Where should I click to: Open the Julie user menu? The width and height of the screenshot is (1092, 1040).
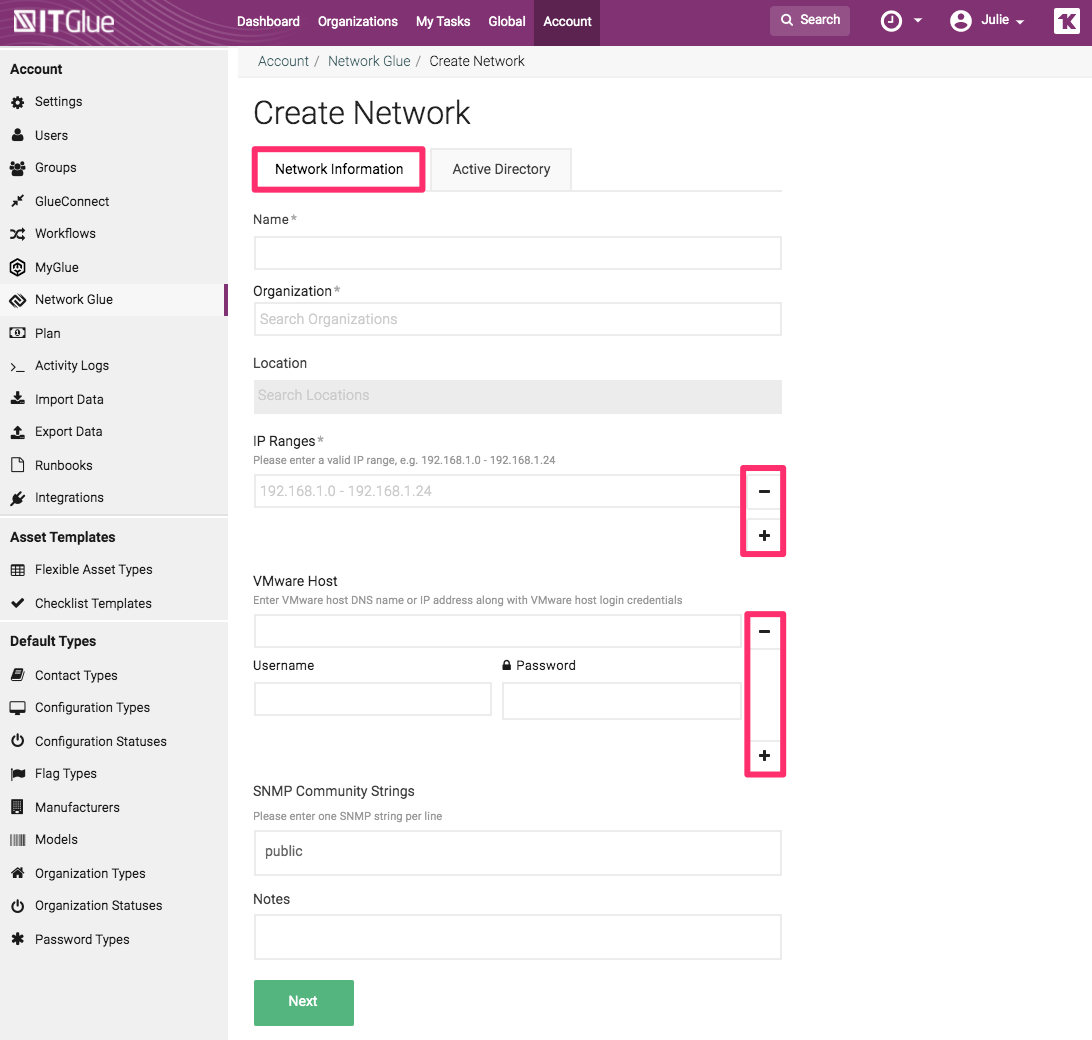coord(987,21)
